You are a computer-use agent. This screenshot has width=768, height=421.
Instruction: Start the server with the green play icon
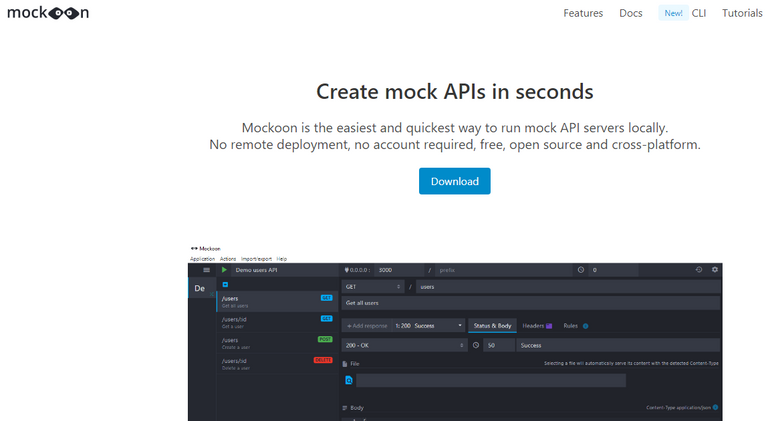[x=224, y=270]
